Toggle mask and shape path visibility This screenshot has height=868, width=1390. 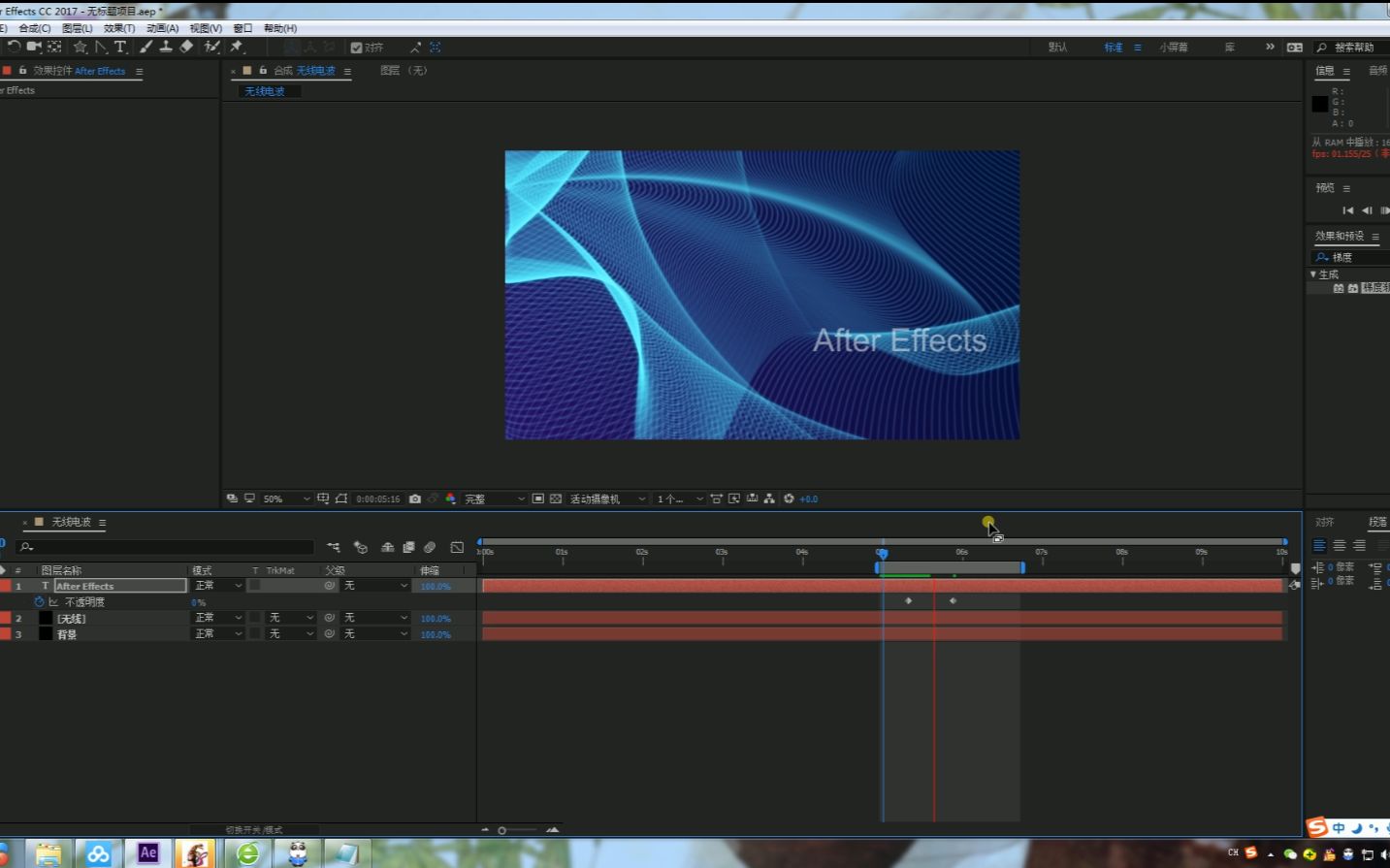click(341, 498)
